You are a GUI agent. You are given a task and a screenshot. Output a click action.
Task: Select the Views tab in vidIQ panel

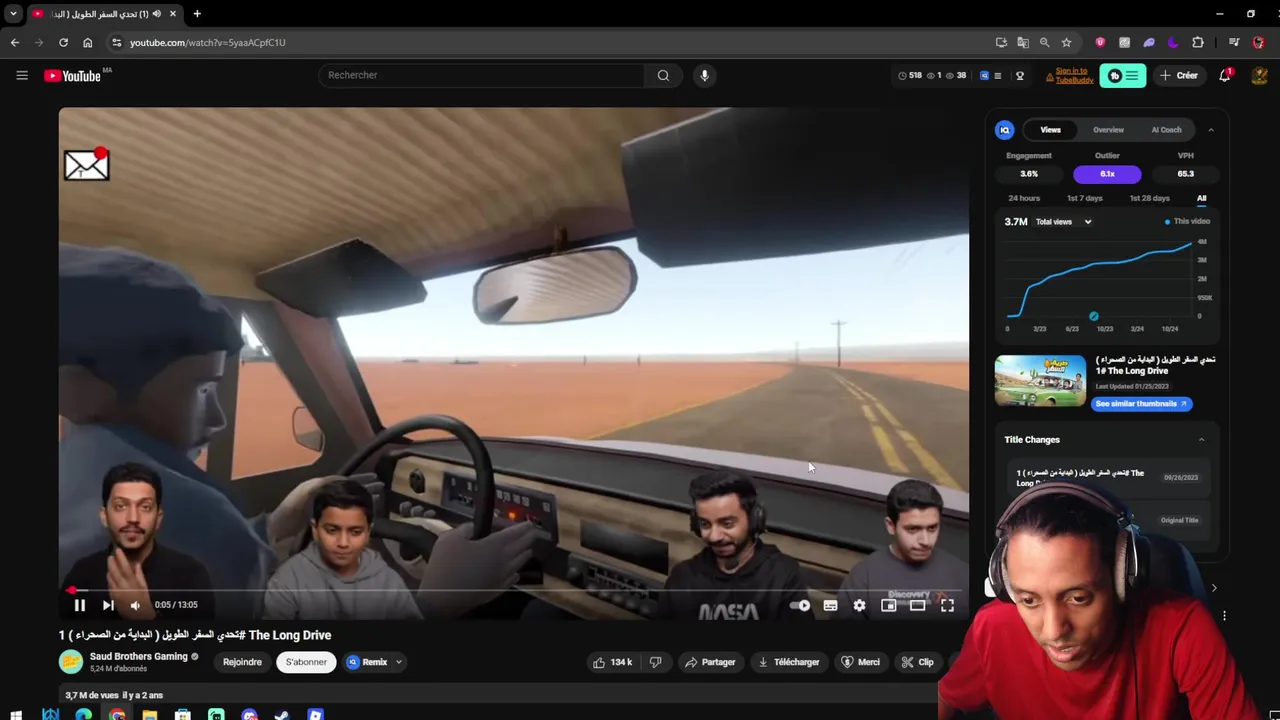(1050, 130)
